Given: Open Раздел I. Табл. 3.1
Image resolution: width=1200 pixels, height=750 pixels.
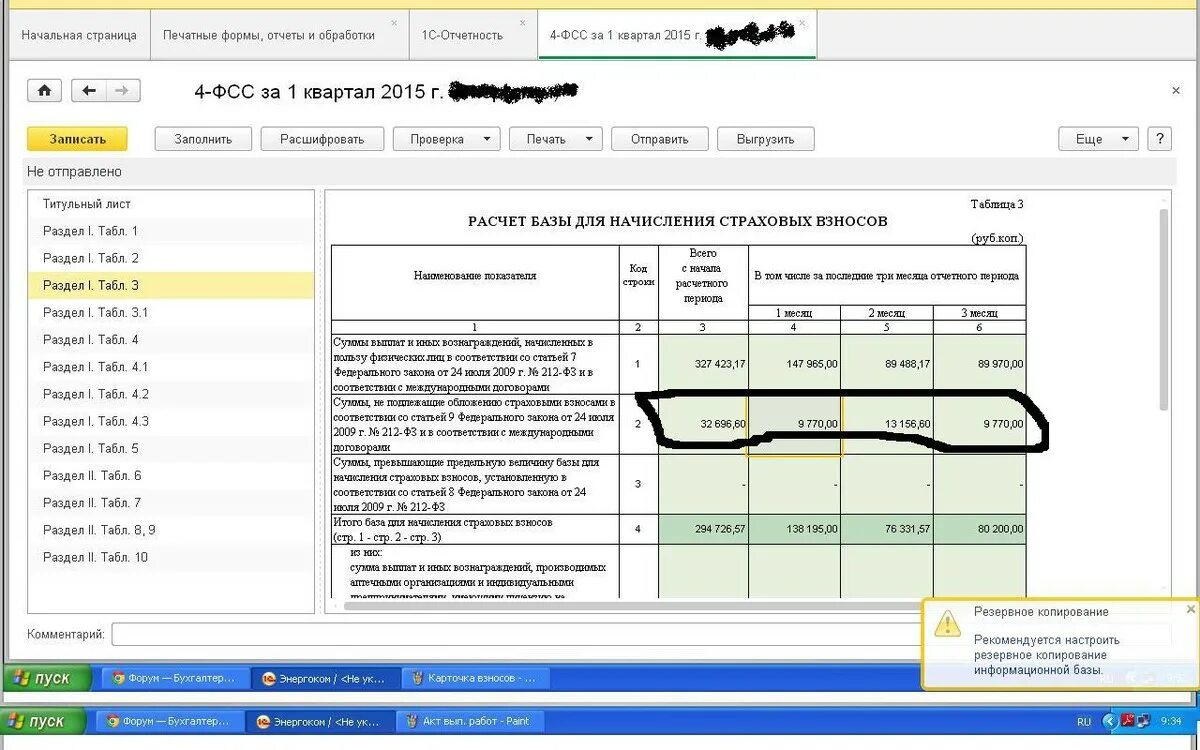Looking at the screenshot, I should [x=171, y=312].
